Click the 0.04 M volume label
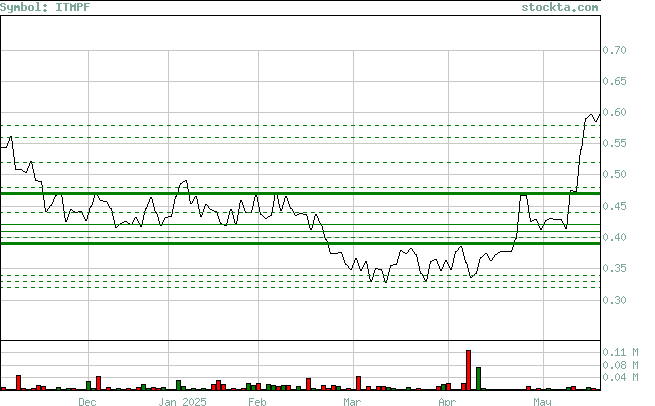 click(x=620, y=377)
